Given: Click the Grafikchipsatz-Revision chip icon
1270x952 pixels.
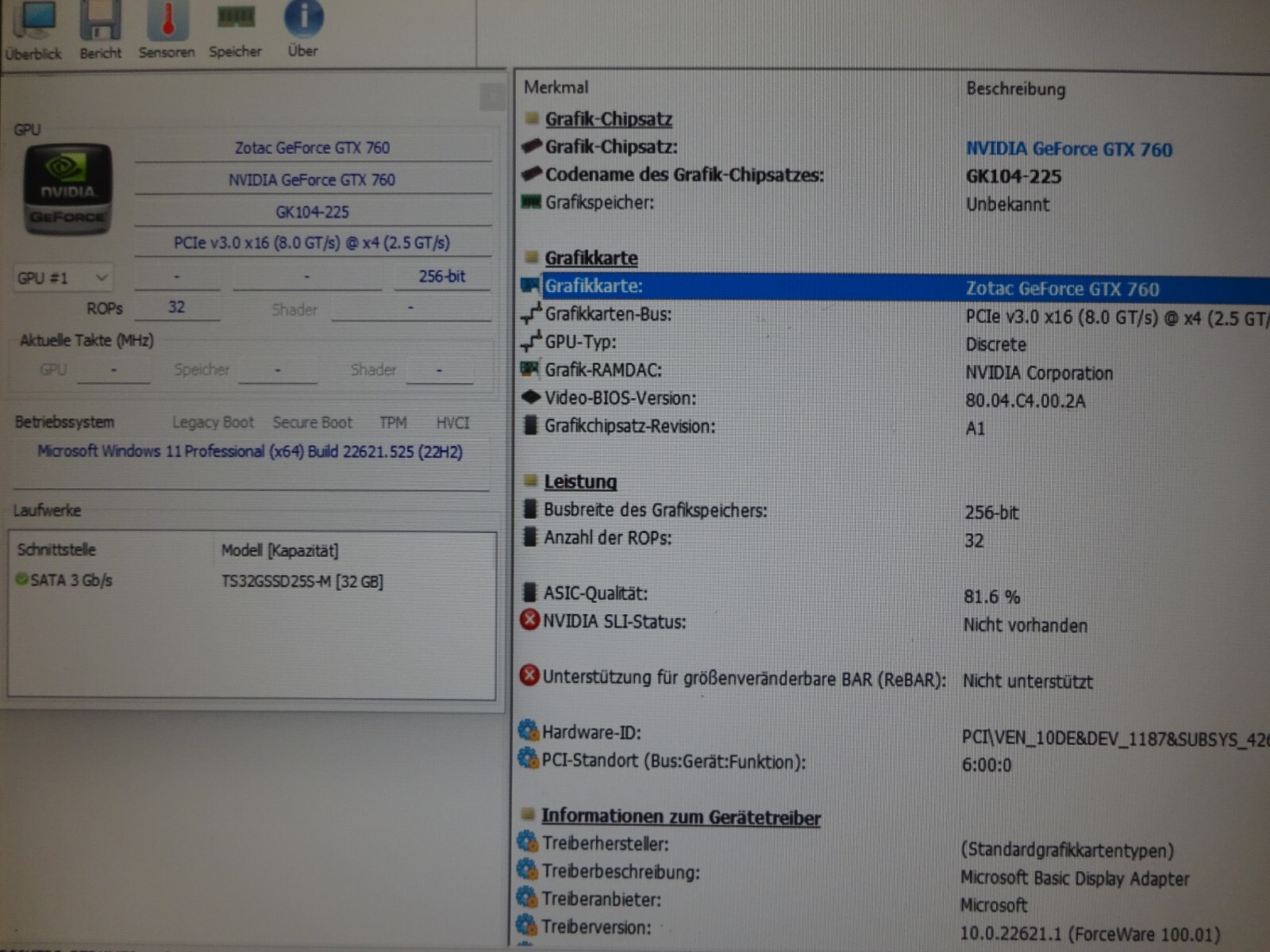Looking at the screenshot, I should pyautogui.click(x=530, y=425).
